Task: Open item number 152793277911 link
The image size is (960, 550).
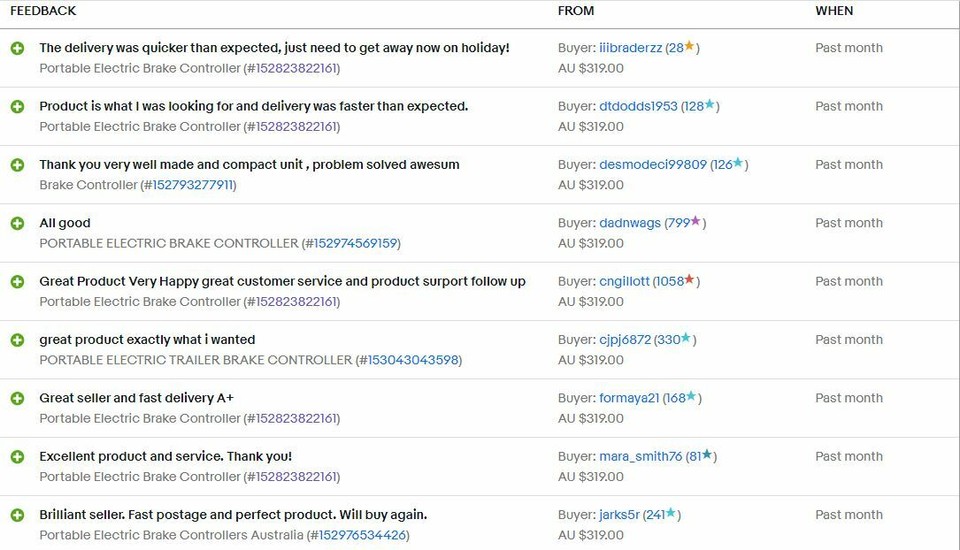Action: click(x=192, y=185)
